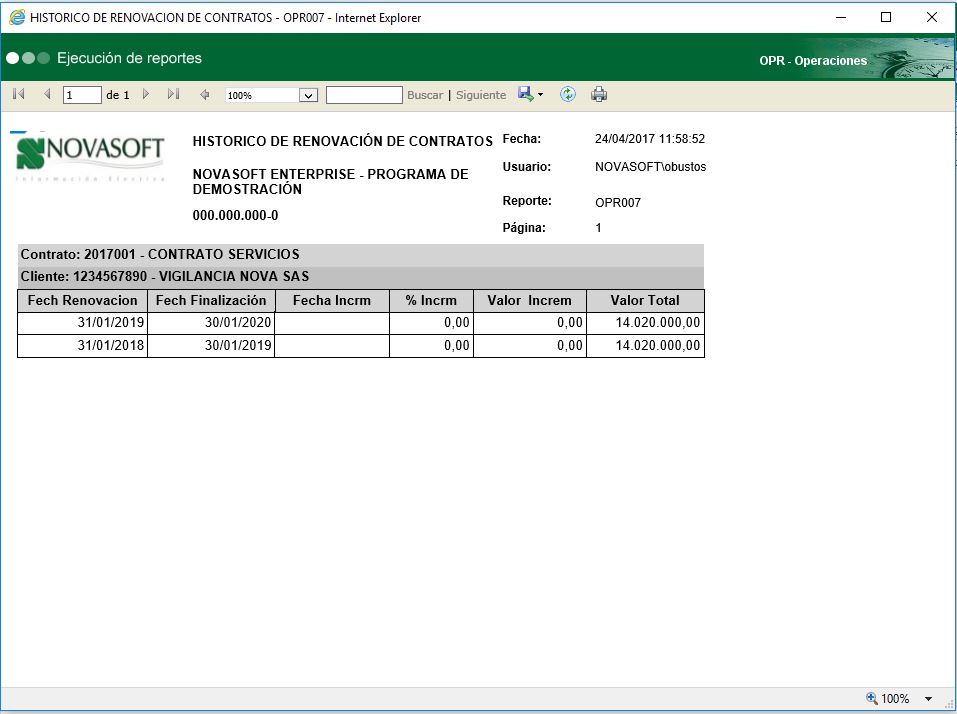Viewport: 957px width, 714px height.
Task: Click the Buscar search command
Action: (x=424, y=94)
